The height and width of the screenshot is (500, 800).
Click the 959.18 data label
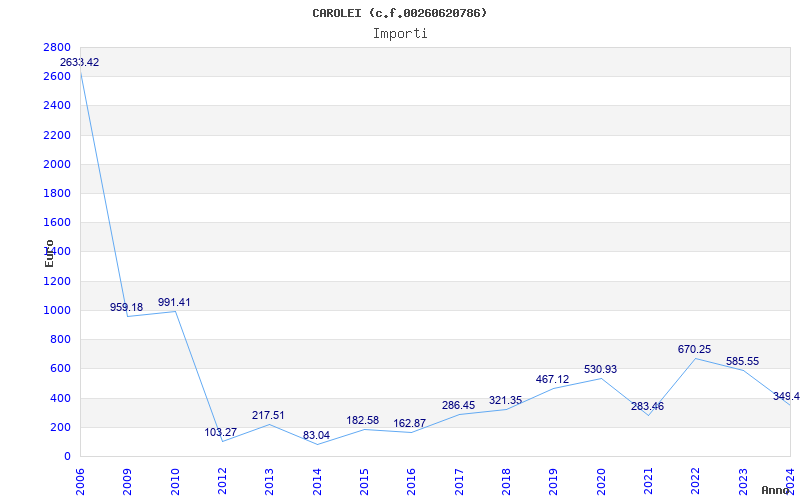(x=127, y=308)
